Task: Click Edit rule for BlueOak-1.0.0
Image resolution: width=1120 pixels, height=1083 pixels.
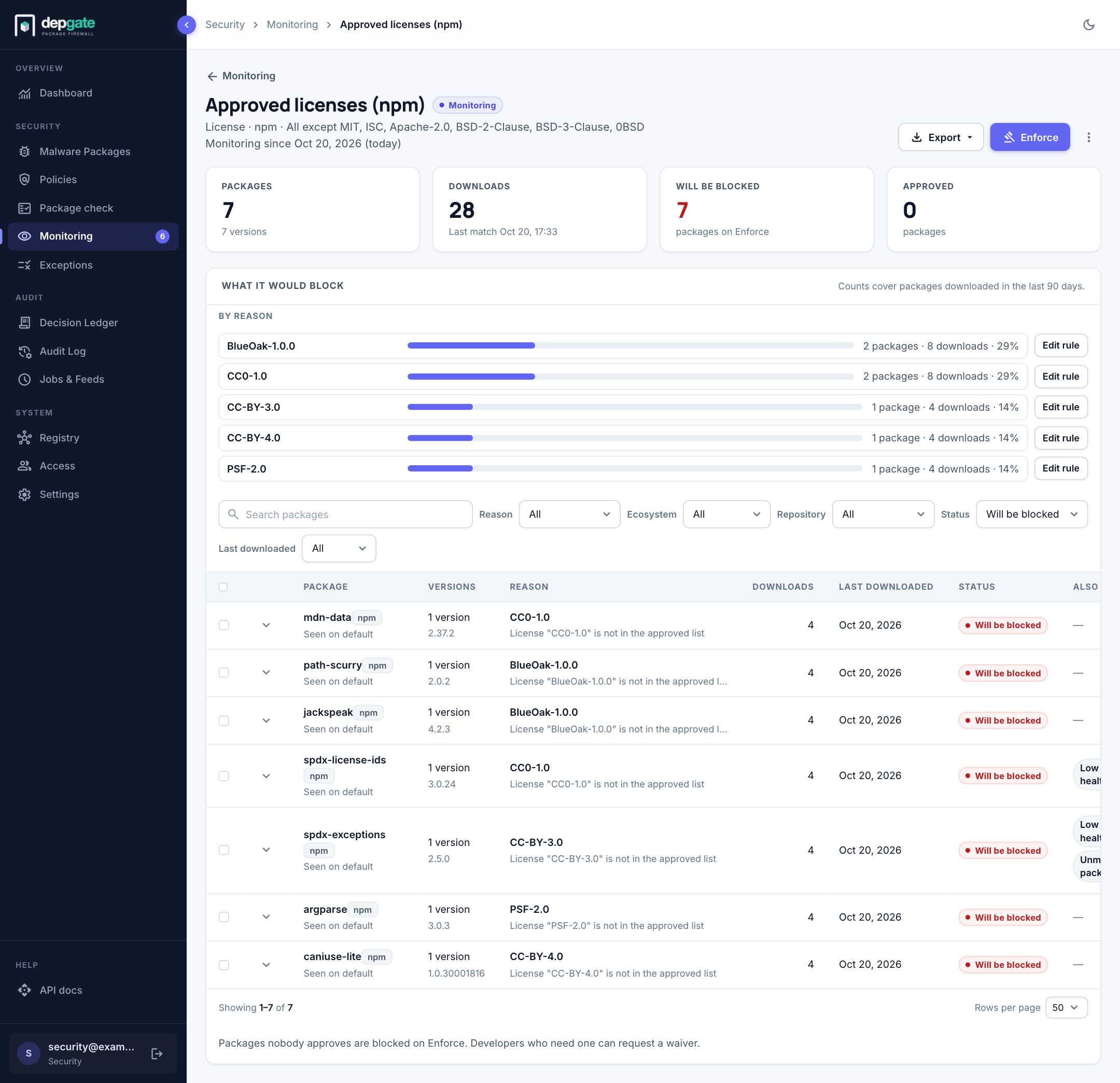Action: 1060,345
